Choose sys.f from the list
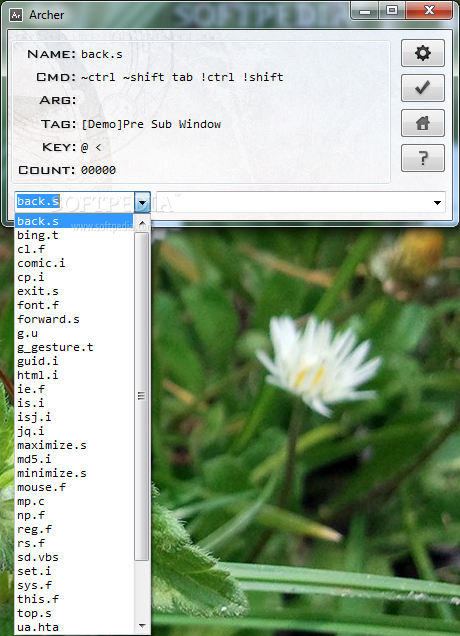 tap(74, 585)
